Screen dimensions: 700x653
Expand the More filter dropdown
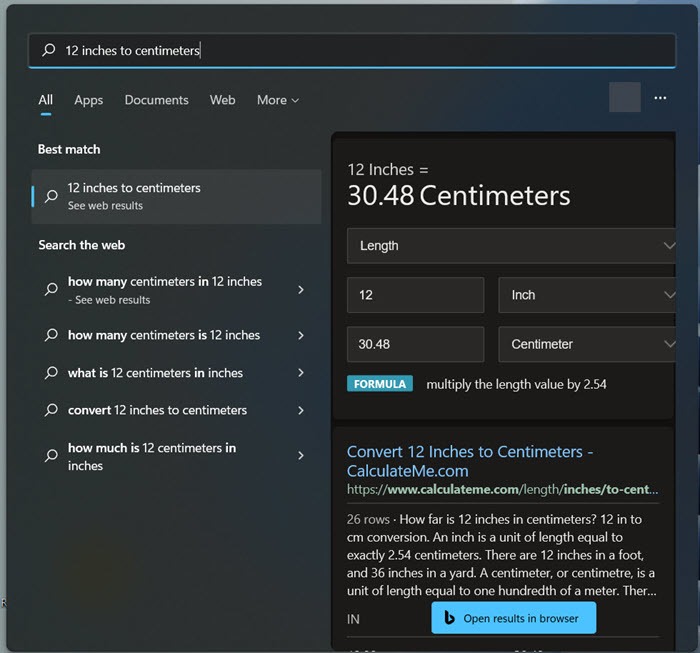pos(277,100)
